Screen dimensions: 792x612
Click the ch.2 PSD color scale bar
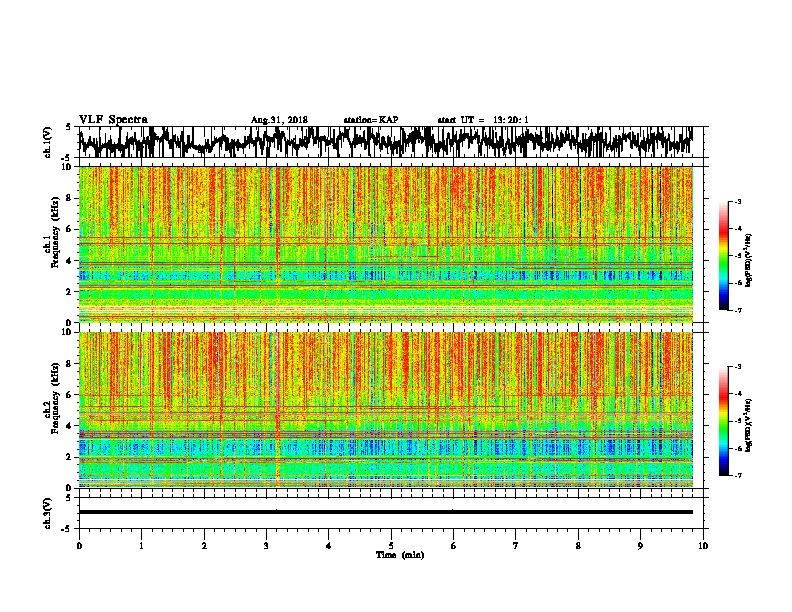(723, 421)
